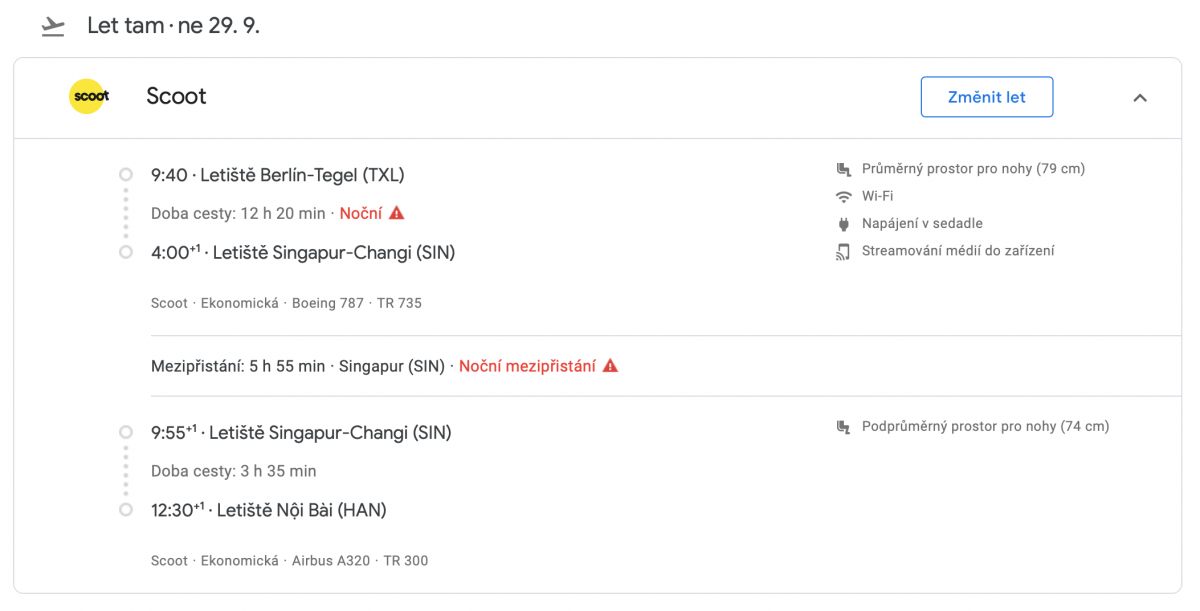
Task: Click the red Noční mezipřistání warning label
Action: [x=527, y=366]
